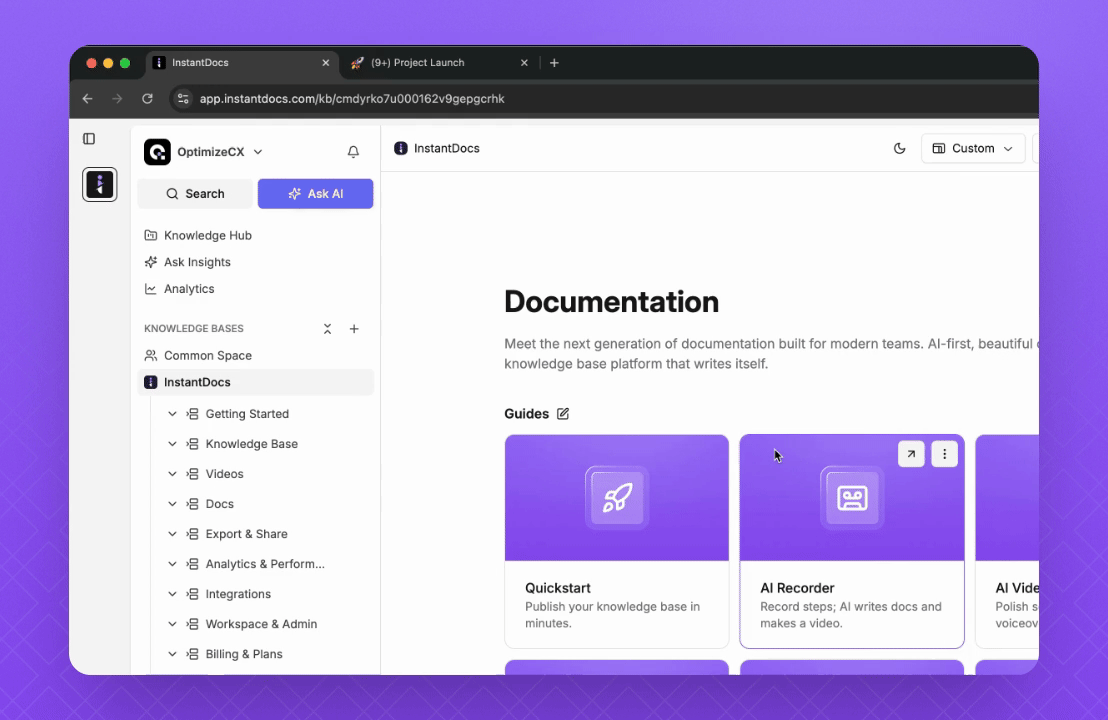Switch to the Project Launch browser tab
Screen dimensions: 1108x720
(x=438, y=63)
